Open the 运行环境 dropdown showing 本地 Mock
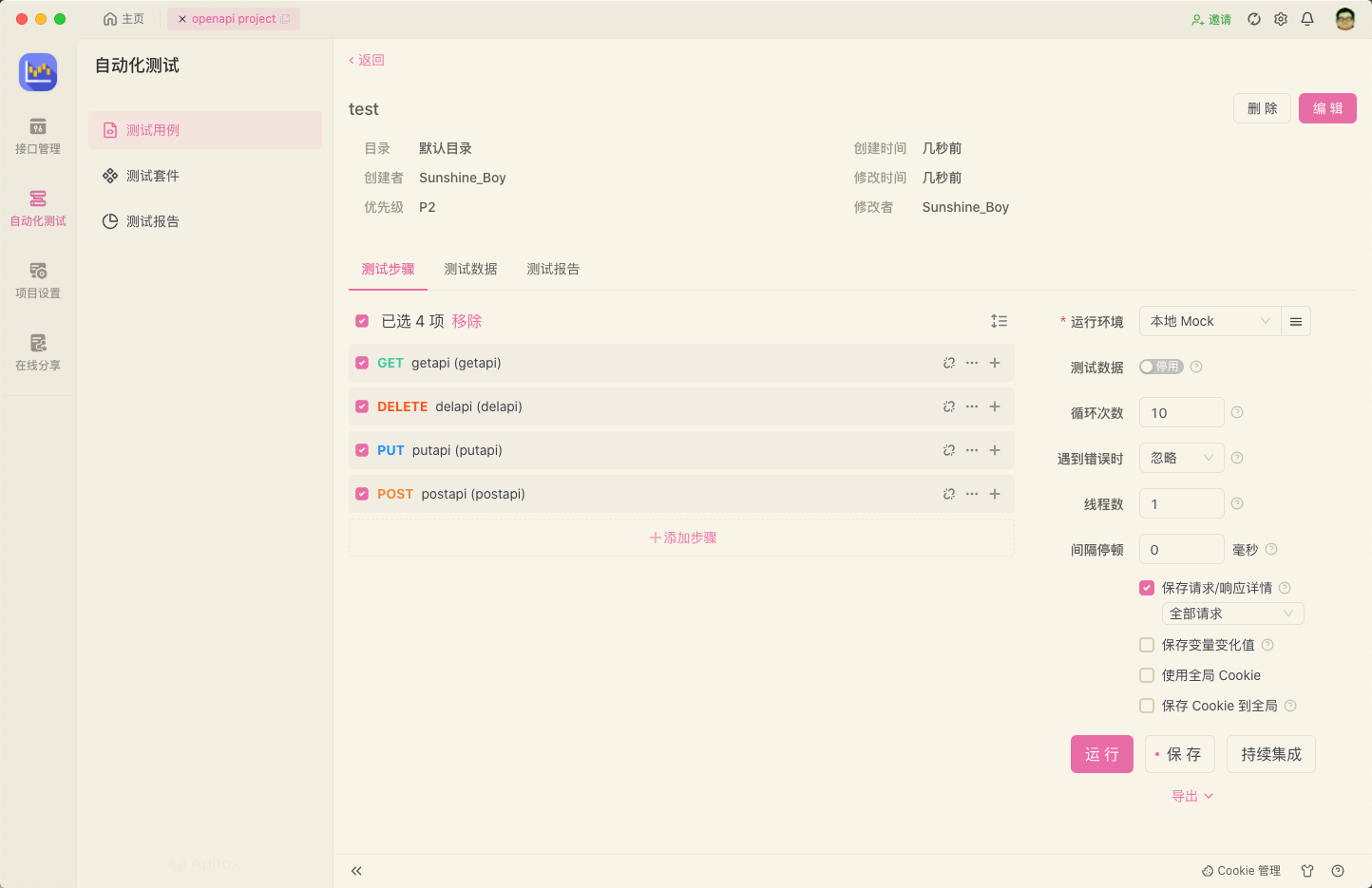 [x=1209, y=320]
